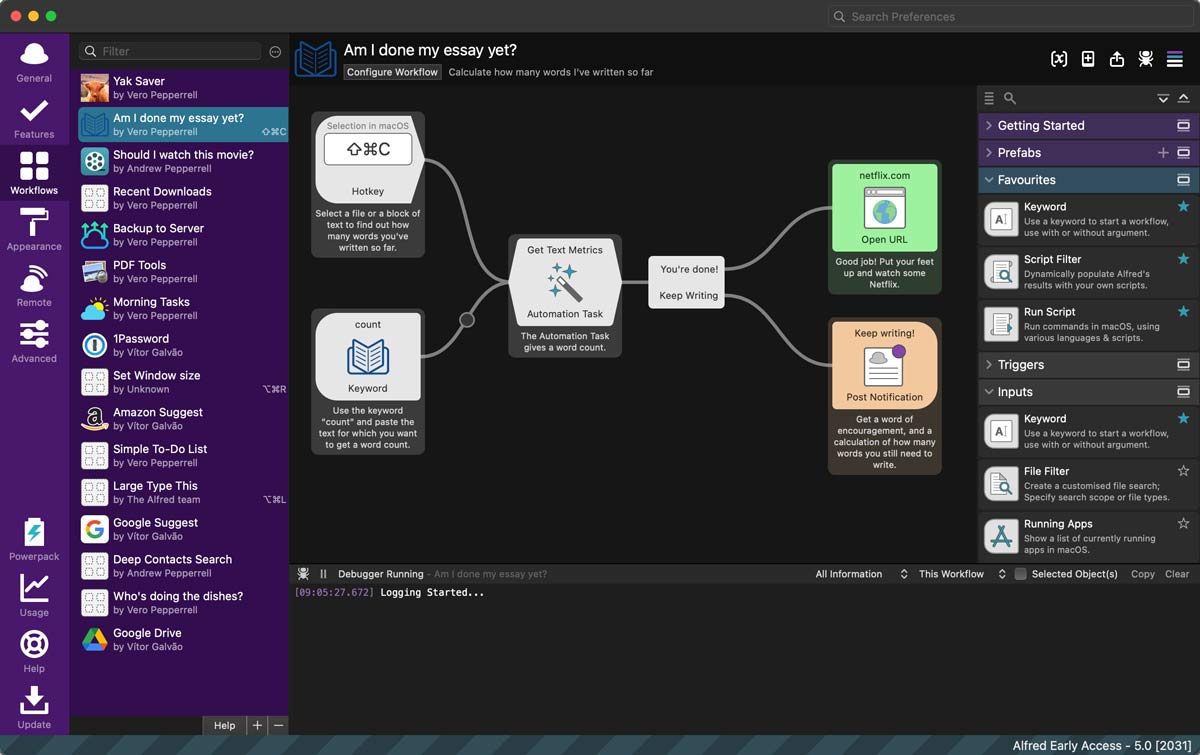Open the Workflow Environment Variables icon
Viewport: 1200px width, 755px height.
(x=1059, y=59)
